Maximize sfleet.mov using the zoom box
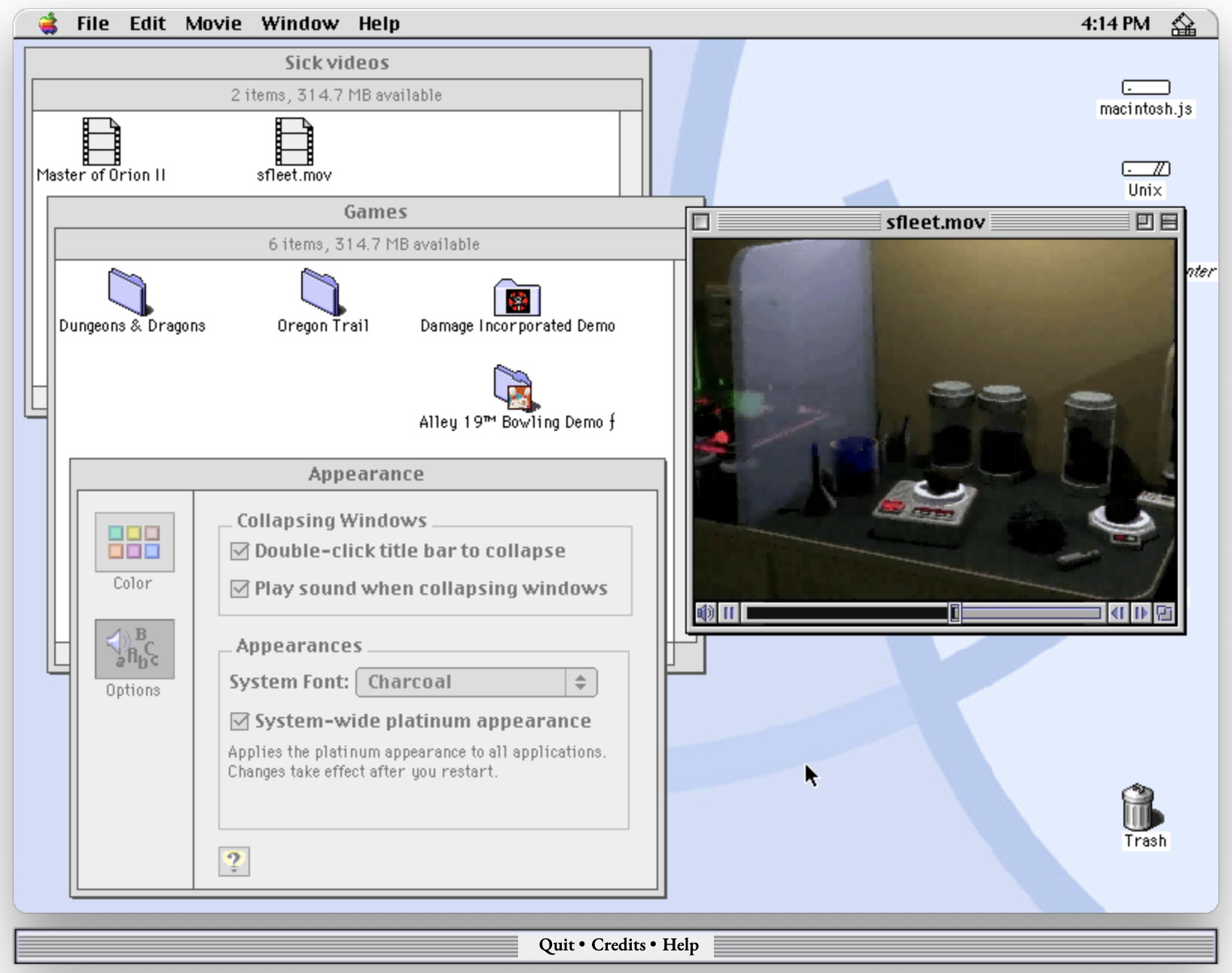The image size is (1232, 973). (1145, 222)
